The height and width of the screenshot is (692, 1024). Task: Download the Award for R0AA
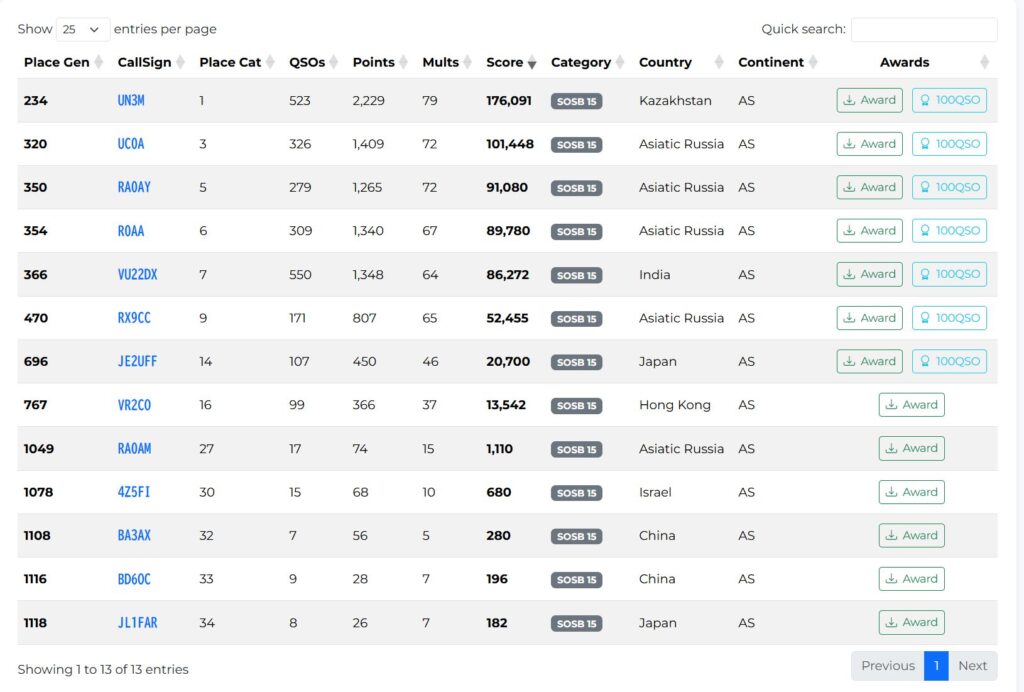(x=870, y=230)
